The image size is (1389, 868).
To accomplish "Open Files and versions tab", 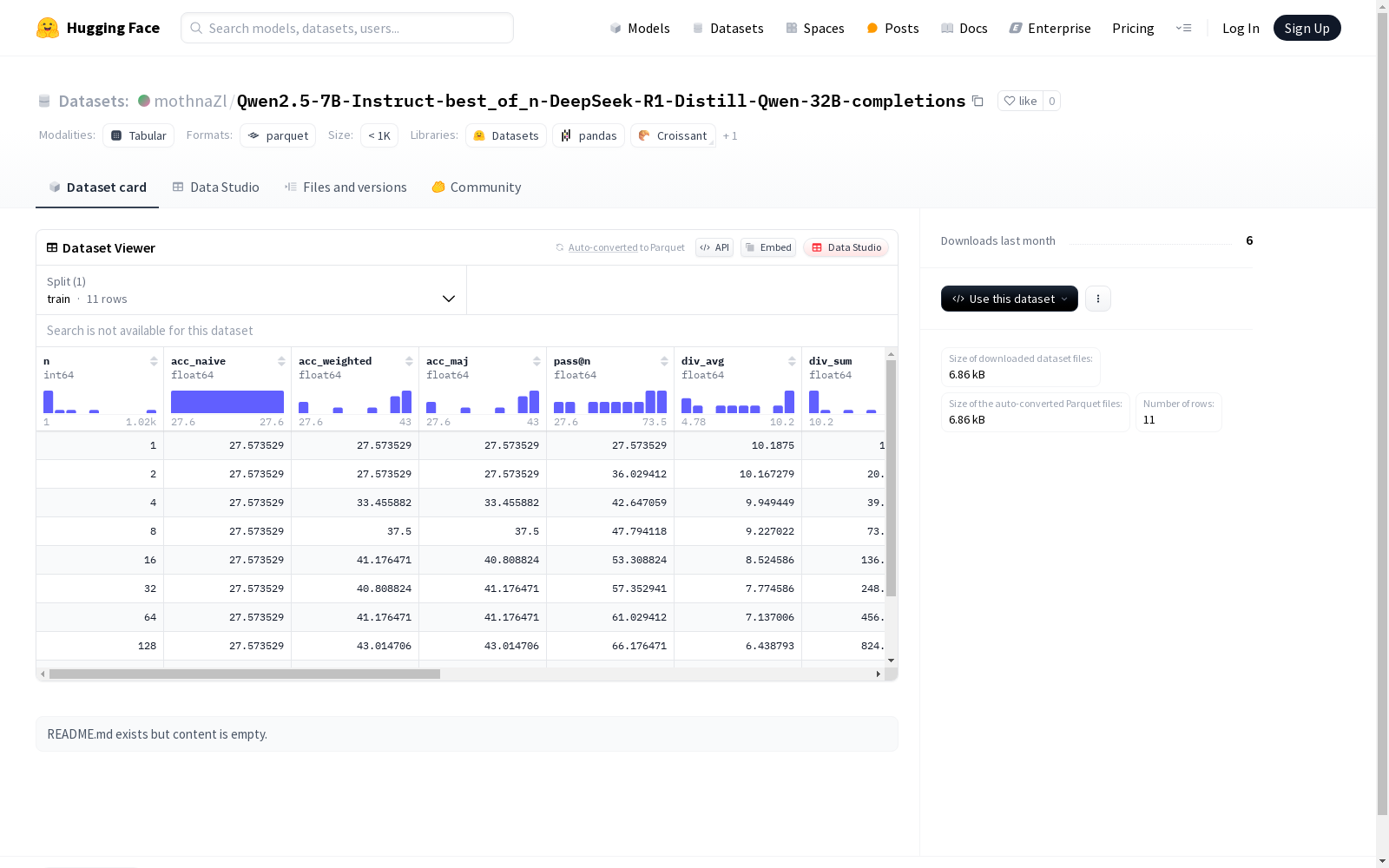I will point(346,187).
